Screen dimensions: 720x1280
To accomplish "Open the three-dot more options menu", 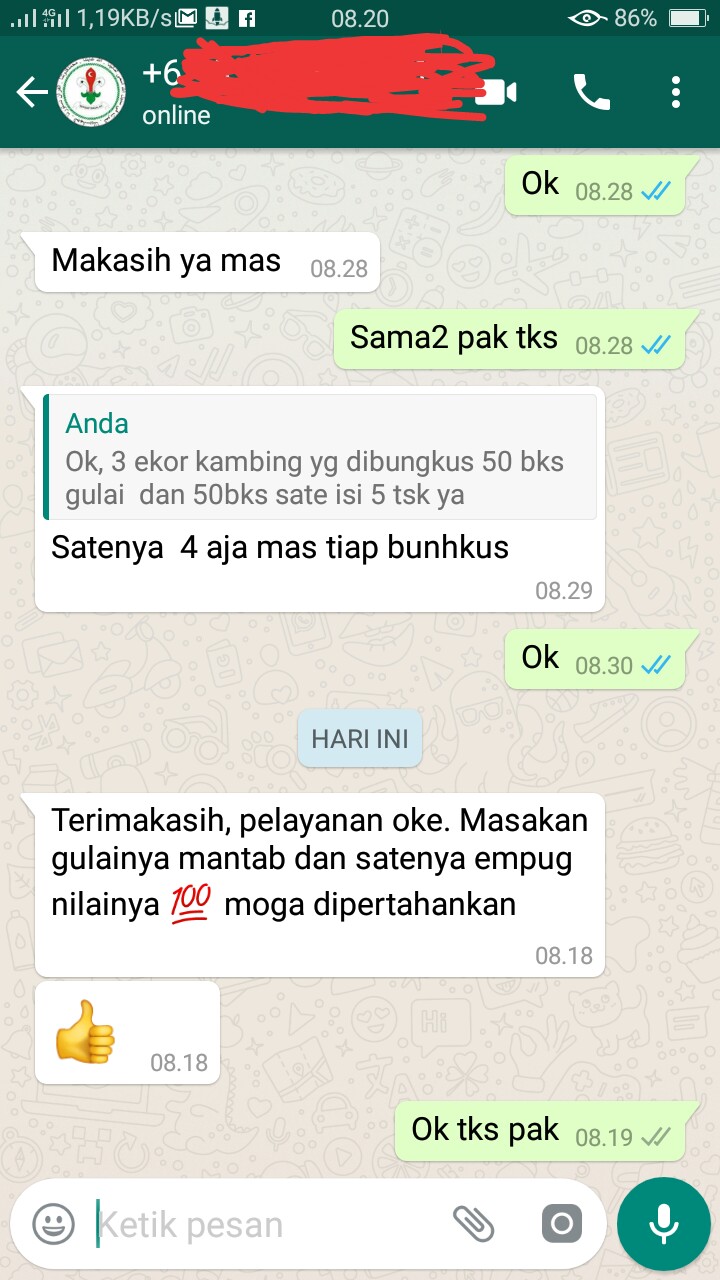I will 676,93.
